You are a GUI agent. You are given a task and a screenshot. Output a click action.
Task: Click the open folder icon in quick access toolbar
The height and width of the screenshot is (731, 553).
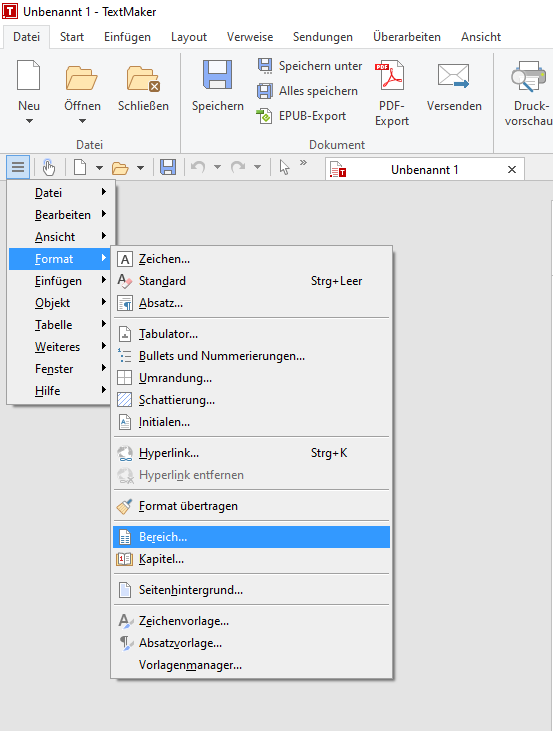120,167
